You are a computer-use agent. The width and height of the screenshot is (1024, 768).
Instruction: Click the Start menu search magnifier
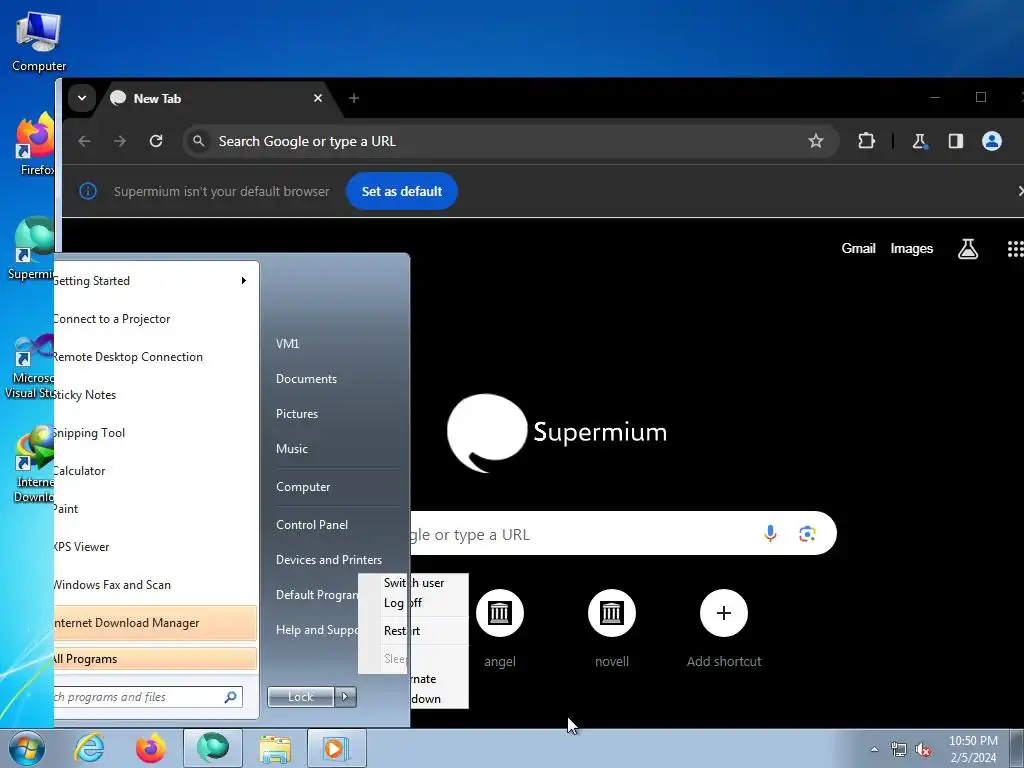(231, 697)
